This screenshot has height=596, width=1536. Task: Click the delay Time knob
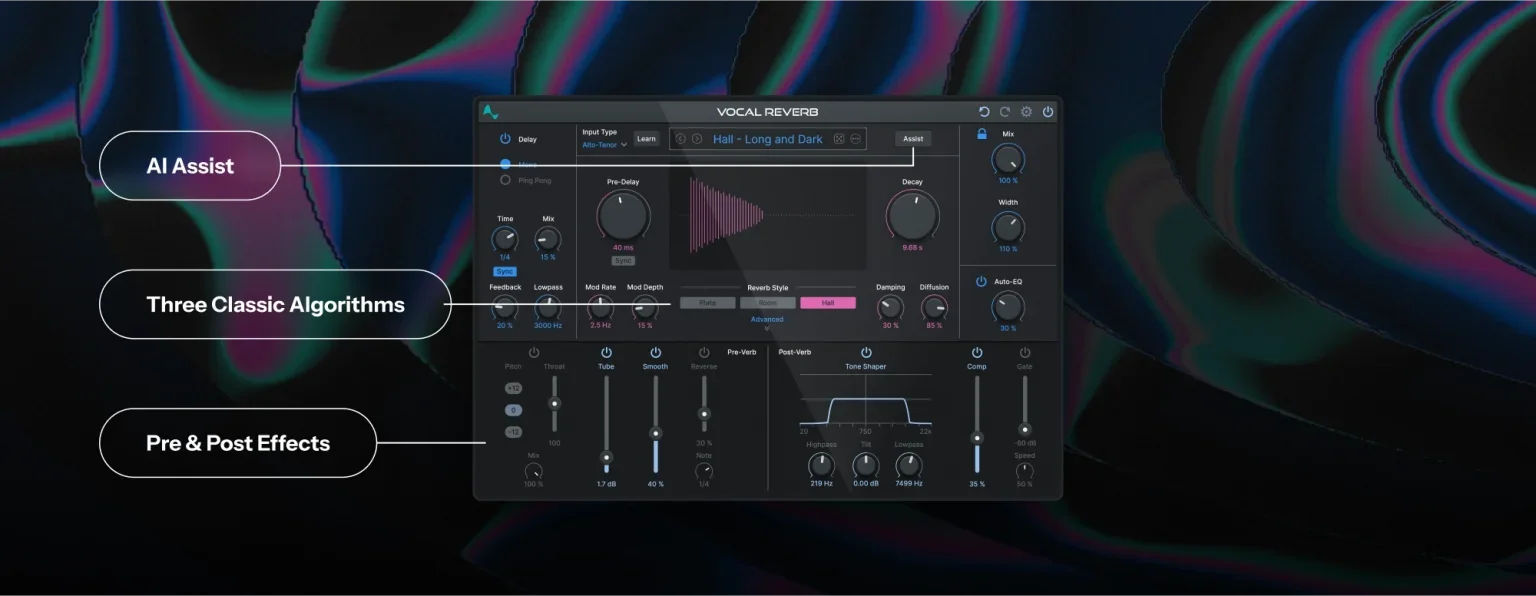point(505,239)
